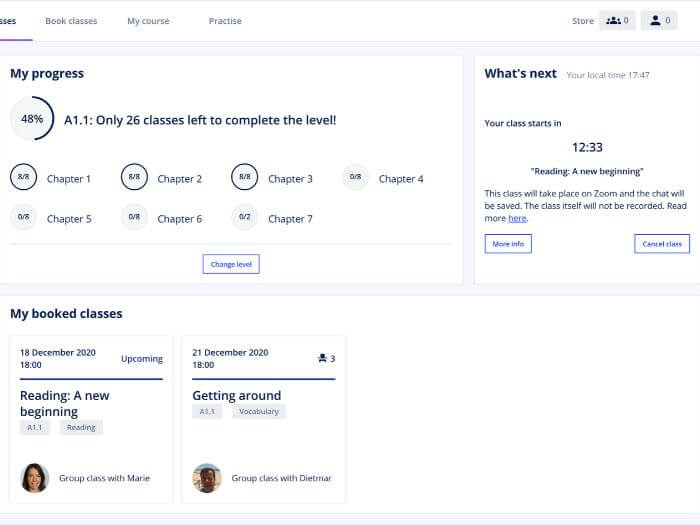Open Chapter 3 progress circle
The image size is (700, 525).
[245, 177]
